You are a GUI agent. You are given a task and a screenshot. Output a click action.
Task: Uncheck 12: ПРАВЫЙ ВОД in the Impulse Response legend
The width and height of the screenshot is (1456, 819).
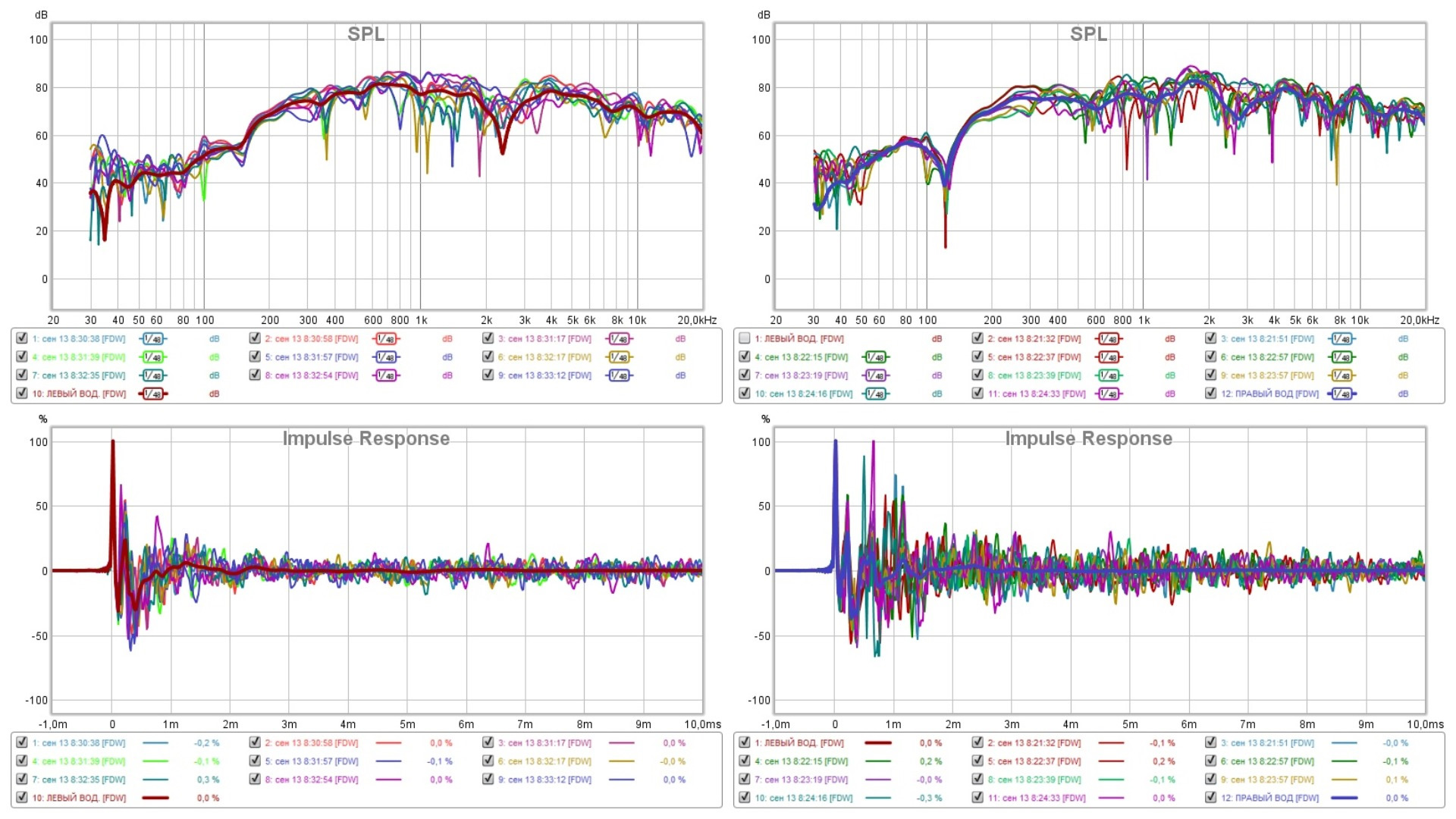point(1211,797)
